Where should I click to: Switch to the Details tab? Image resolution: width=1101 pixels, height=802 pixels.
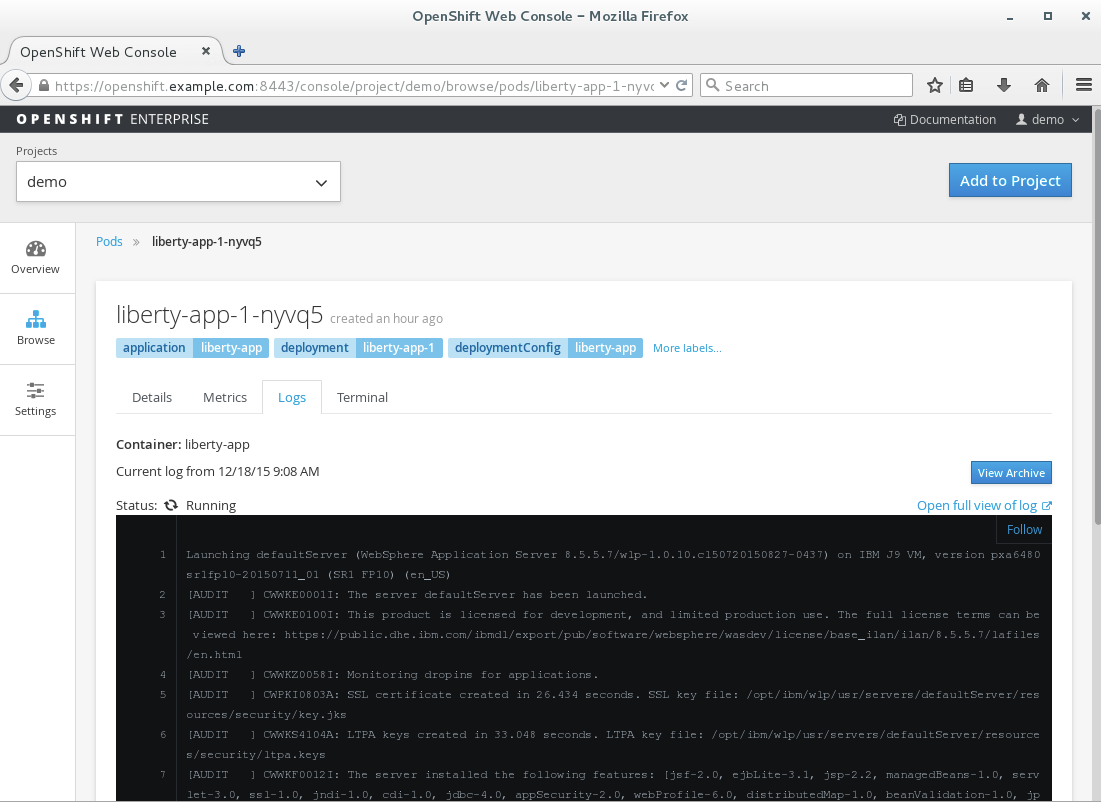[152, 397]
